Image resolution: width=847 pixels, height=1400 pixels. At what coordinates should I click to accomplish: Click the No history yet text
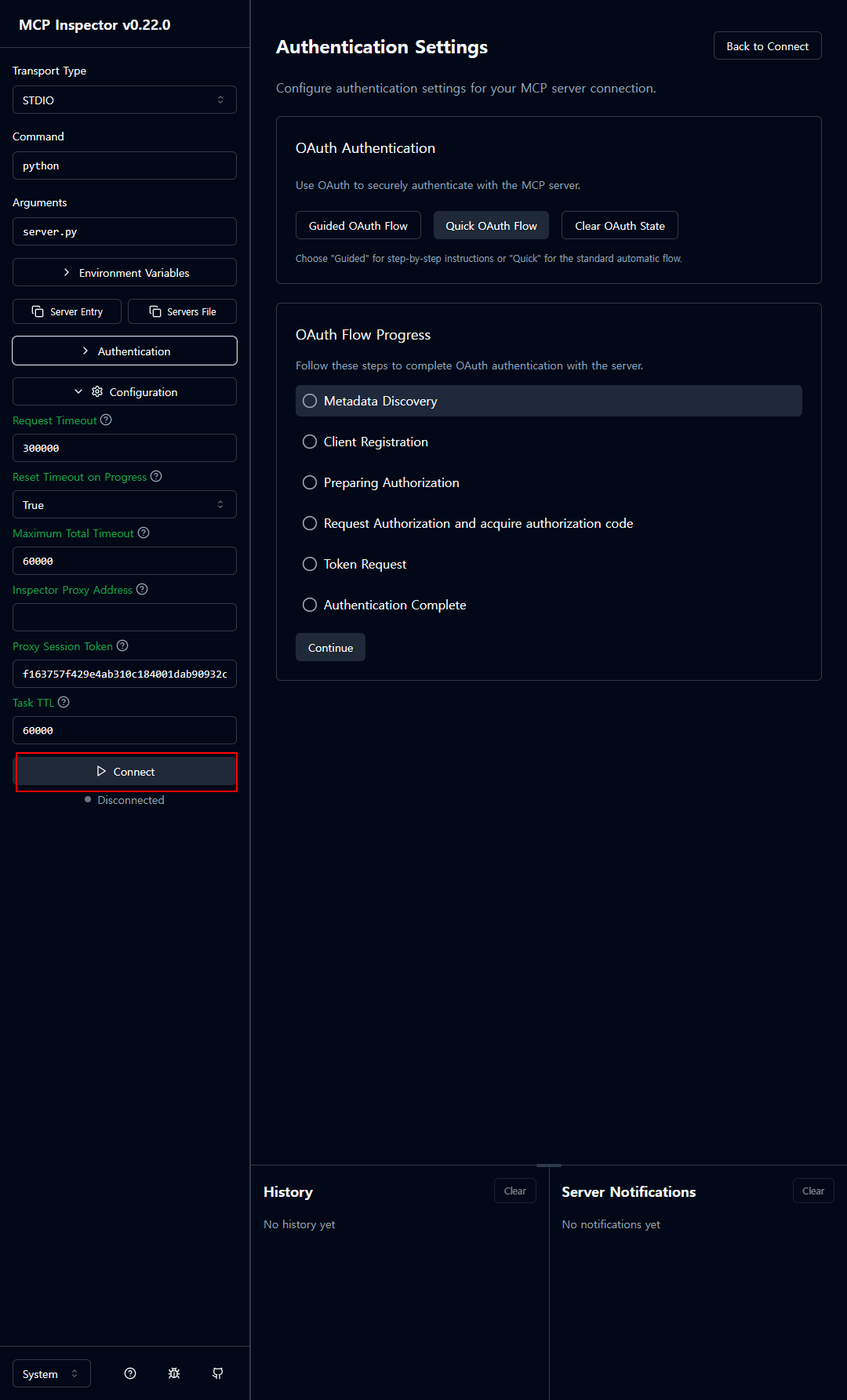point(300,1224)
